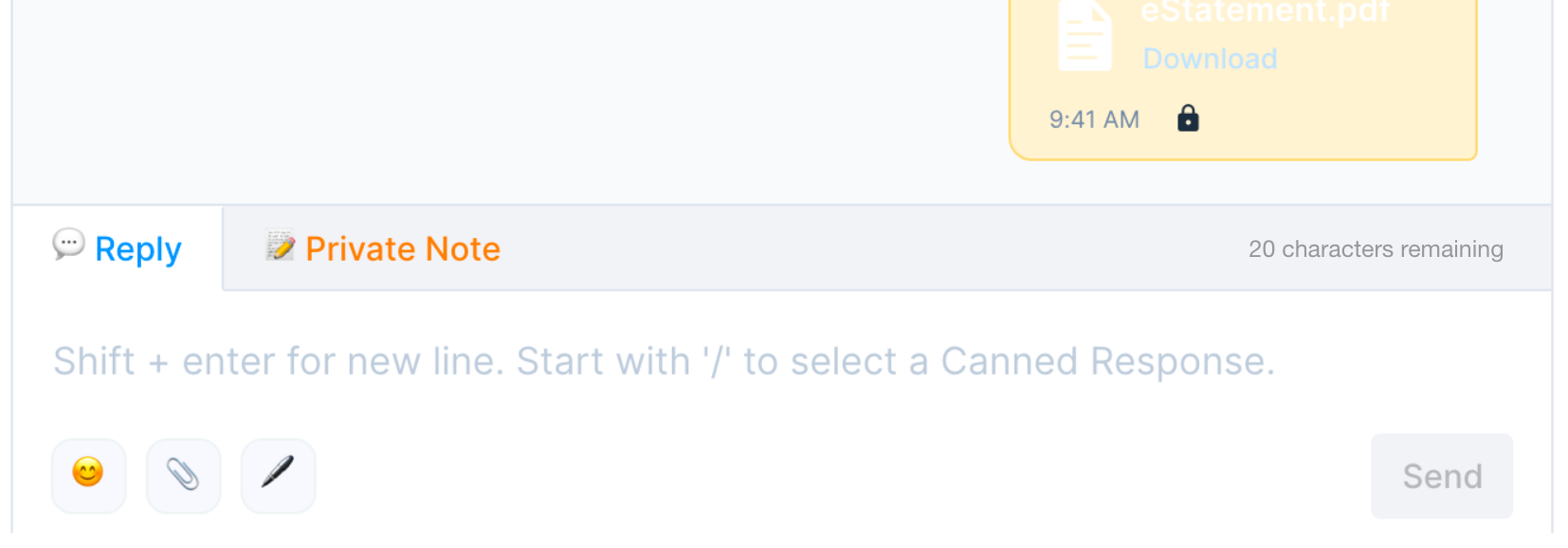Click the canned response placeholder text
Viewport: 1568px width, 548px height.
(x=664, y=361)
